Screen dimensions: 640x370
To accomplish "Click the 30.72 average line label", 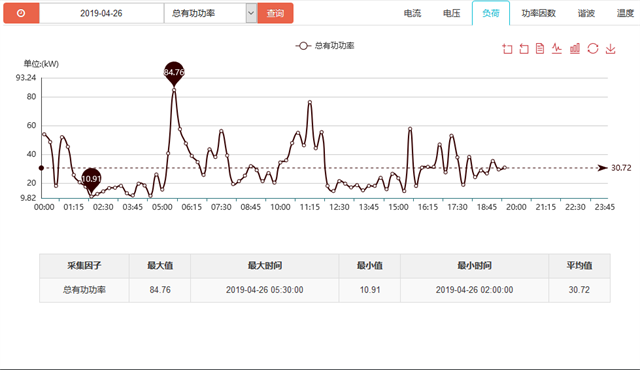I will coord(621,168).
